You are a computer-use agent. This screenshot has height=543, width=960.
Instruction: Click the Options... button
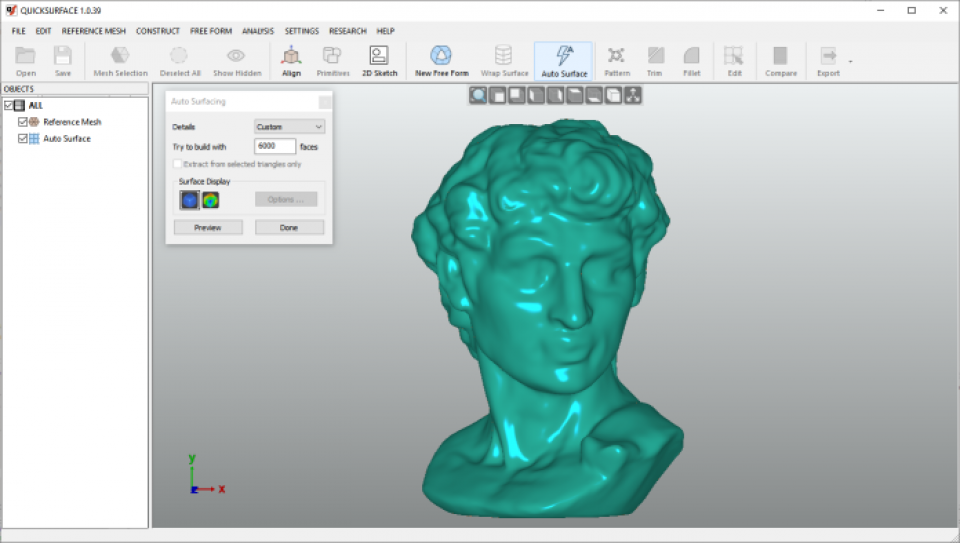coord(286,200)
